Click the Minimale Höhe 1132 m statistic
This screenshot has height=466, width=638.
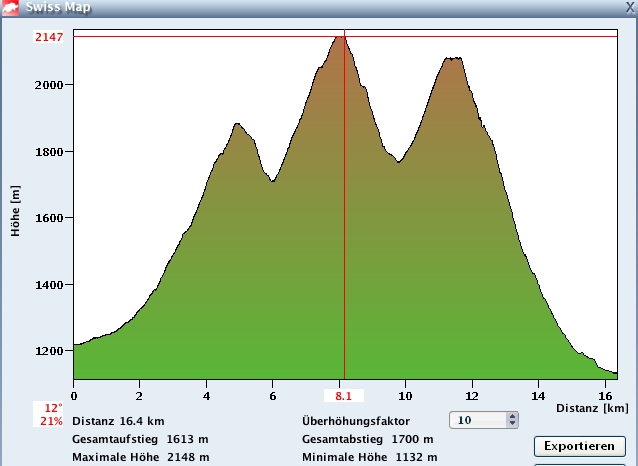tap(369, 457)
